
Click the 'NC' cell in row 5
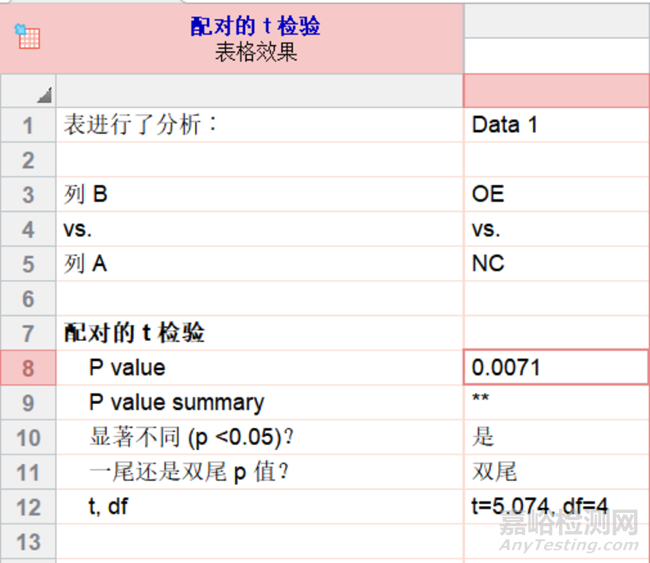tap(555, 264)
